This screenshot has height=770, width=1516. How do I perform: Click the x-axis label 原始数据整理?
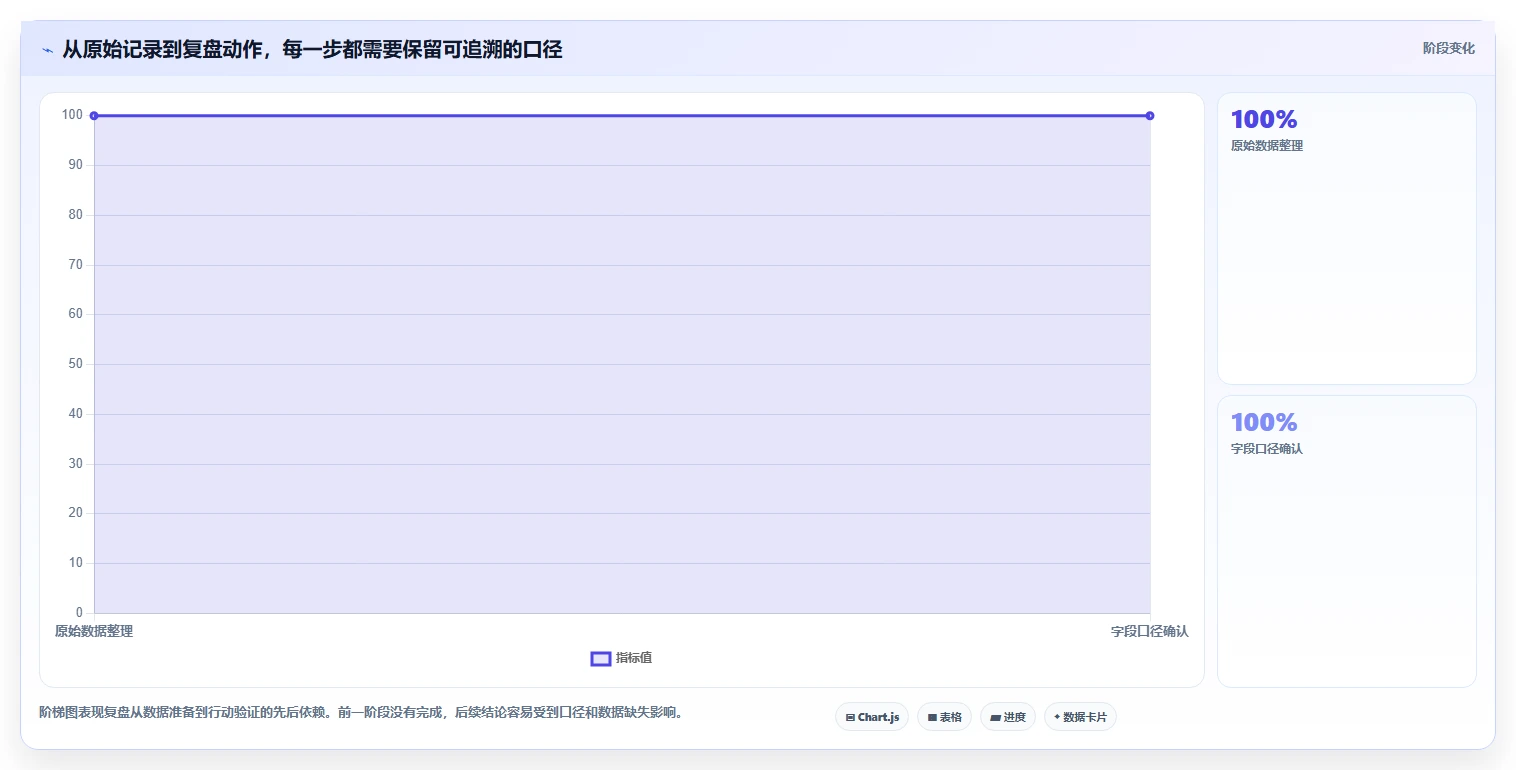coord(94,632)
